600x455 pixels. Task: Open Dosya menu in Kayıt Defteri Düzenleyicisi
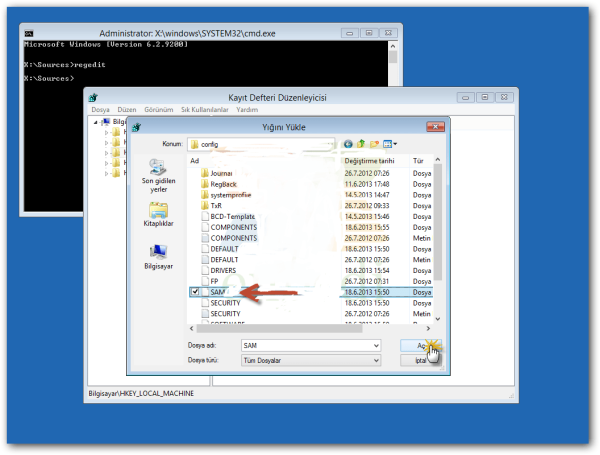click(100, 110)
